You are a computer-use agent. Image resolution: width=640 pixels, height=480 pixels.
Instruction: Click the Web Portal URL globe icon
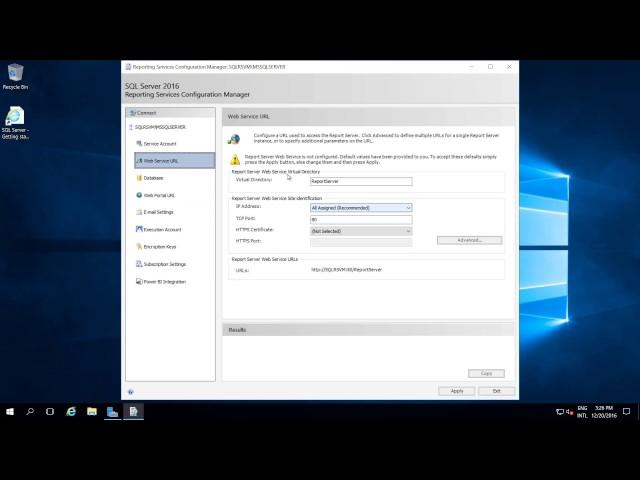(139, 195)
